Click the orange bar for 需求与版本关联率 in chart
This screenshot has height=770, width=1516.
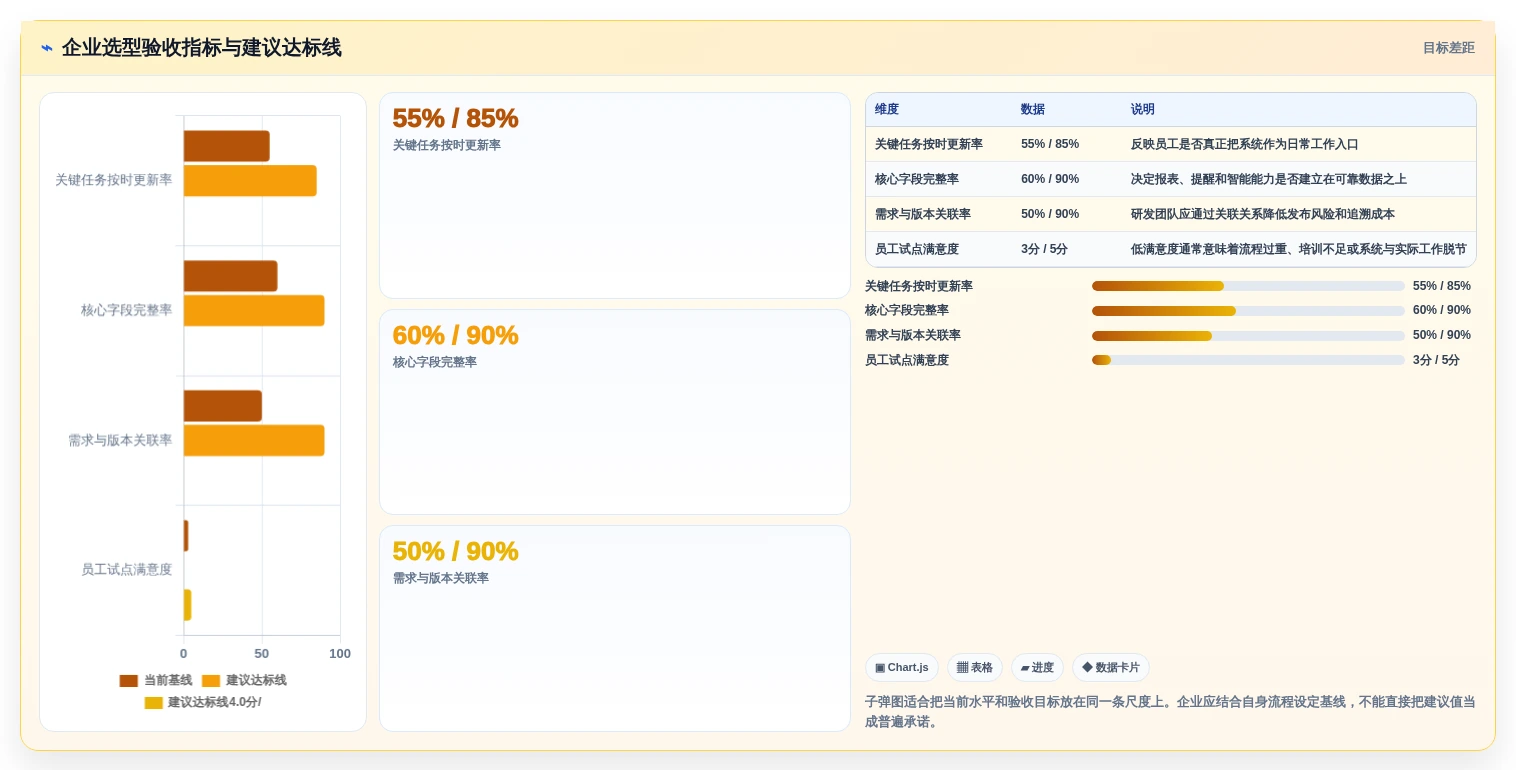tap(254, 440)
